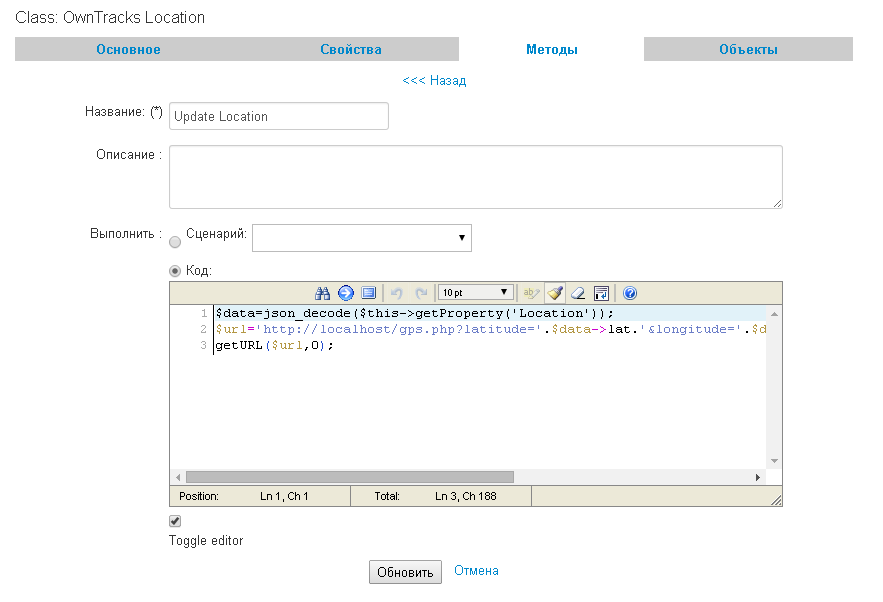Select the Сценарий radio button

tap(175, 241)
